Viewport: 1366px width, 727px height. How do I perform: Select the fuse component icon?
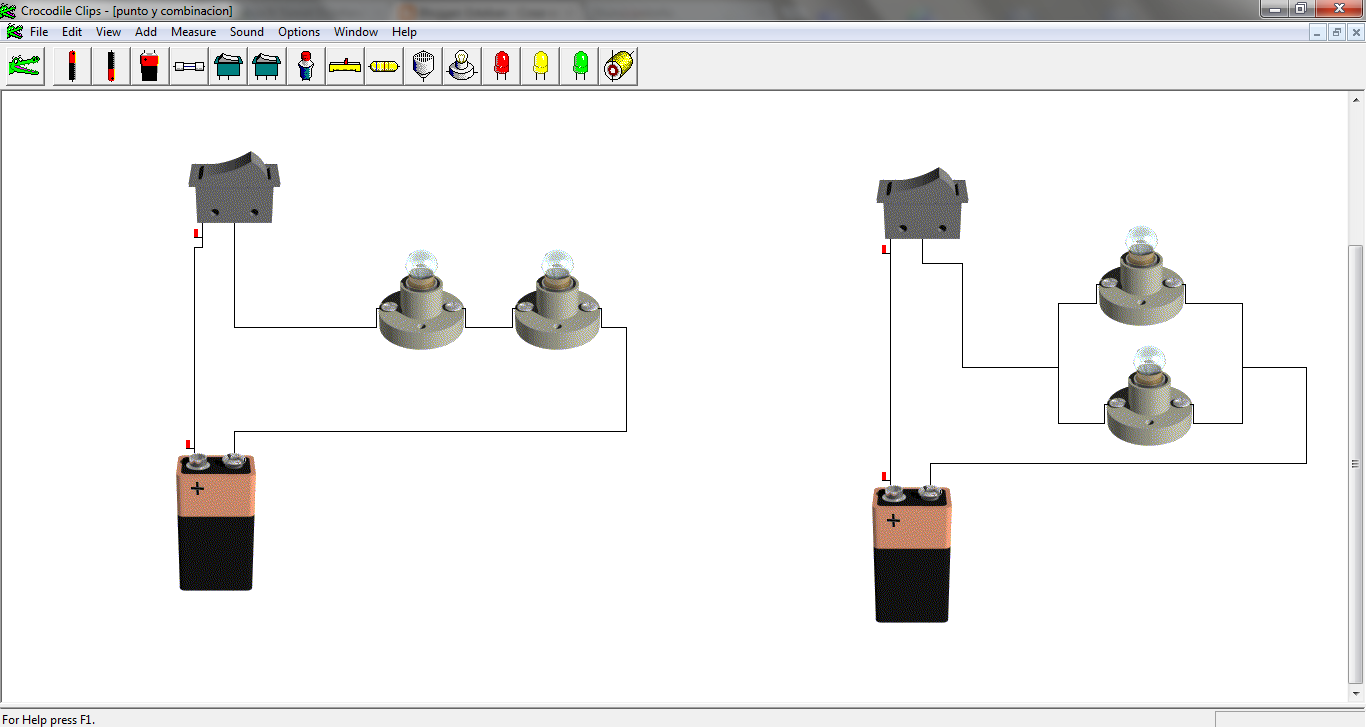tap(189, 67)
